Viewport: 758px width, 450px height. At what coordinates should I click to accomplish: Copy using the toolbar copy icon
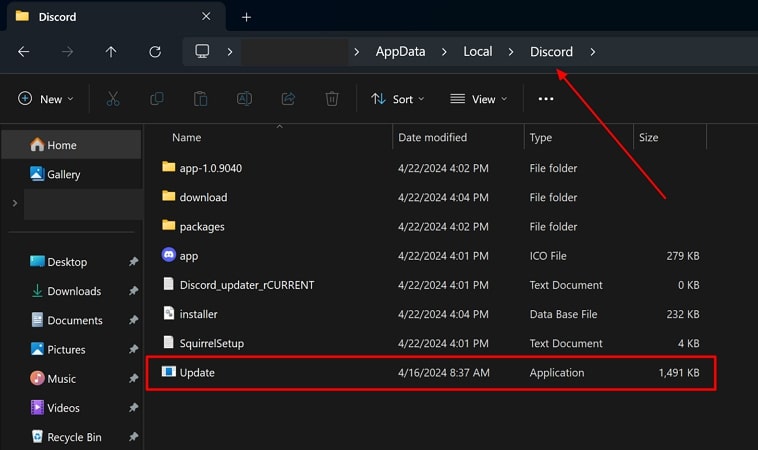(157, 99)
